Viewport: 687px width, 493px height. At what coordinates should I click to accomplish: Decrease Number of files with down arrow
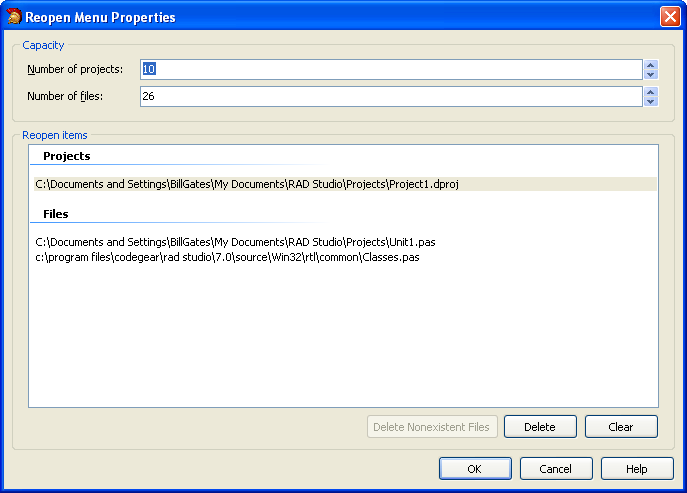pyautogui.click(x=651, y=101)
